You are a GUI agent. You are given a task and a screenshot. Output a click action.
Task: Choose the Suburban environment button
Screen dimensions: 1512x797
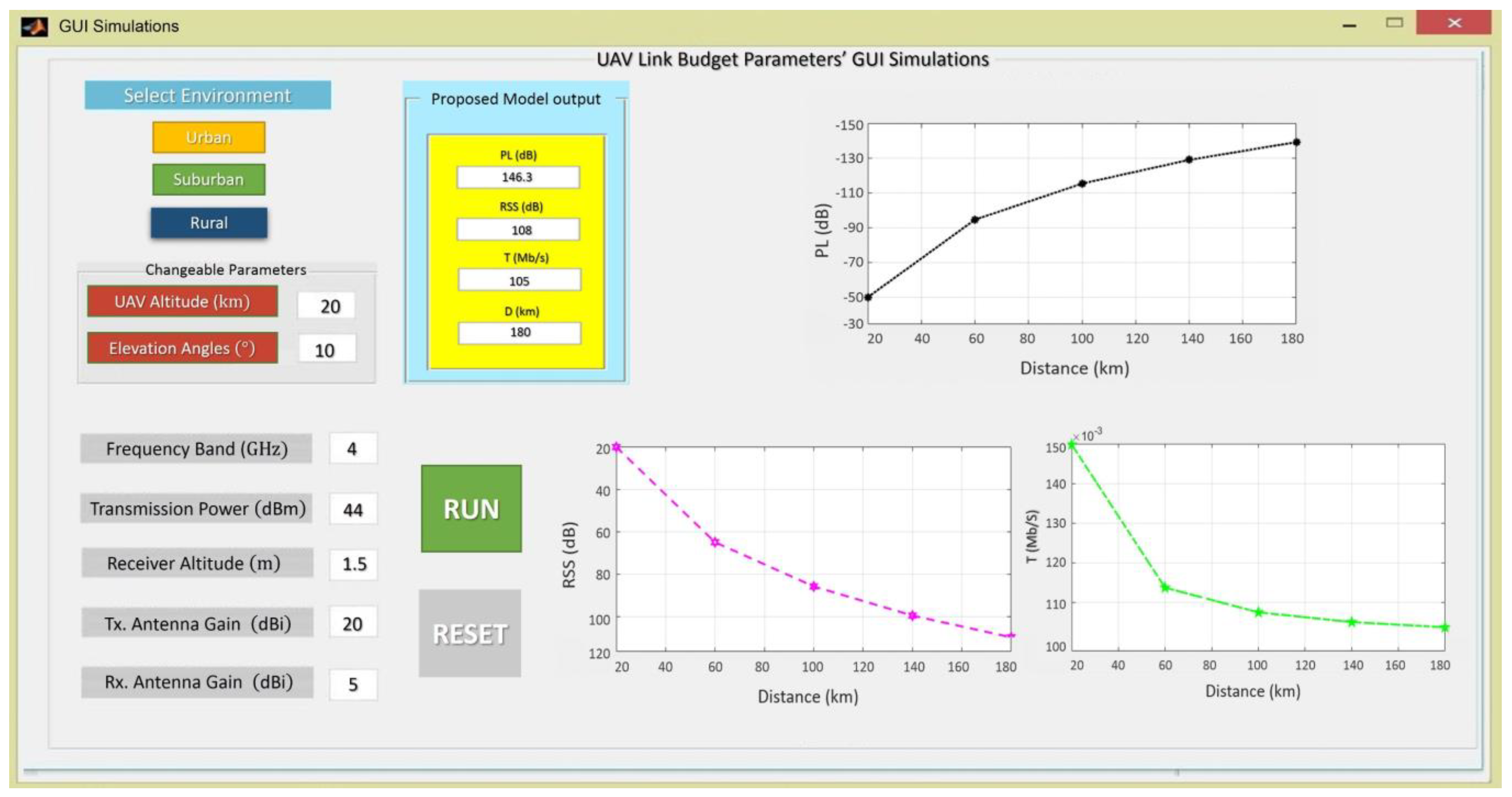(x=208, y=179)
